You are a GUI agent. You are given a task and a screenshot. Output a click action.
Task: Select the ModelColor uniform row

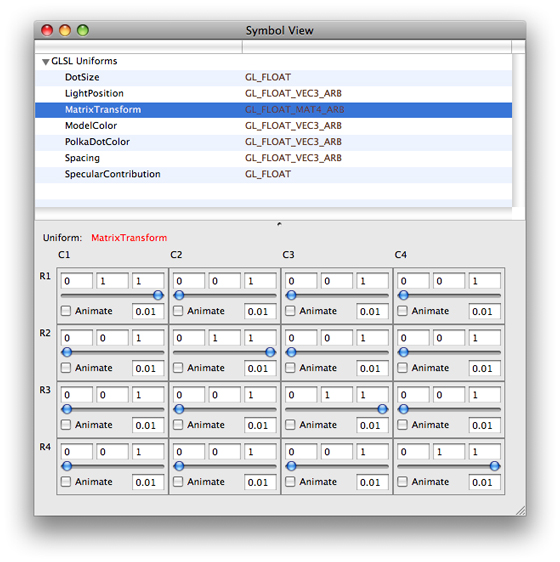(x=274, y=126)
